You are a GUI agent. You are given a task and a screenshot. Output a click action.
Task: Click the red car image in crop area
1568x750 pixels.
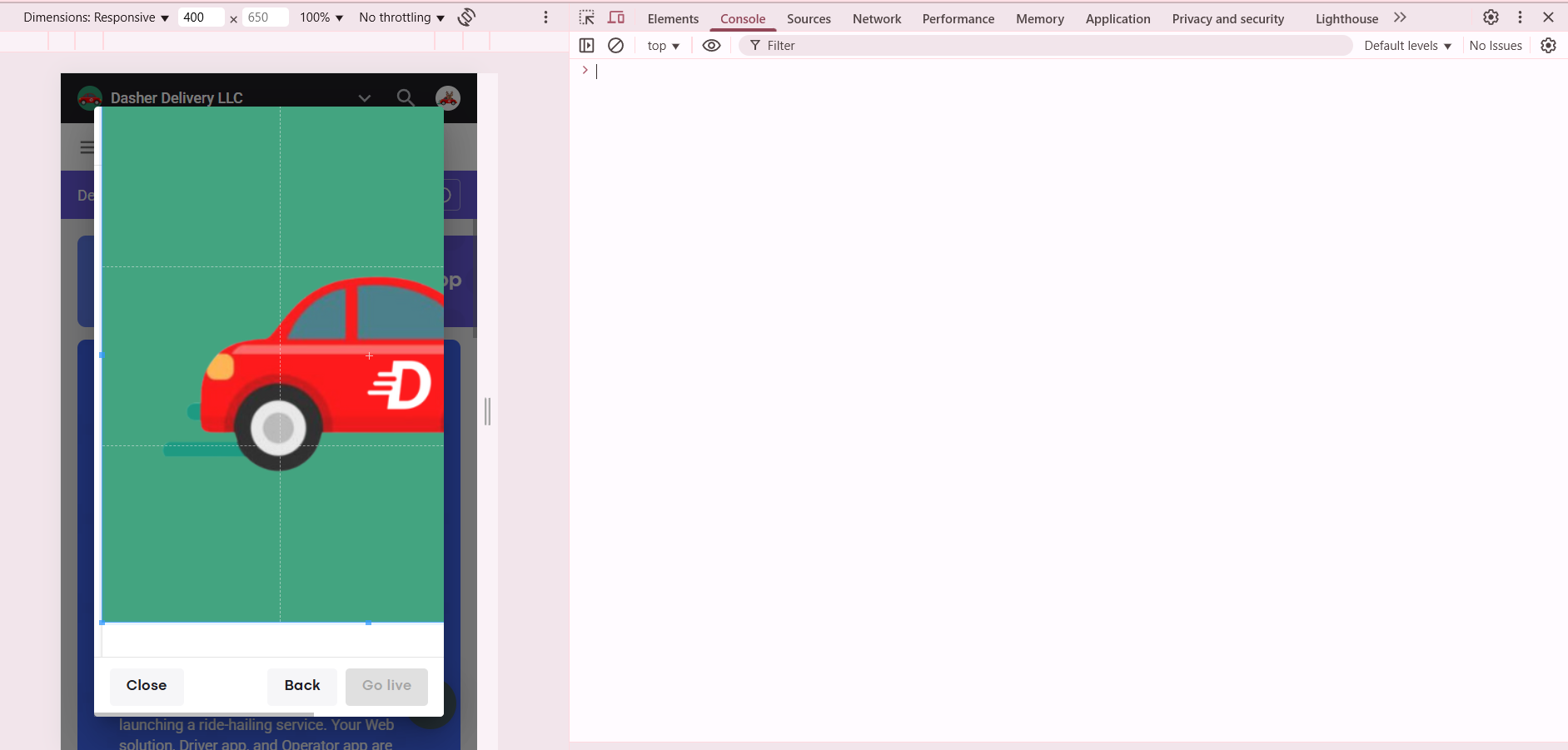pos(321,373)
